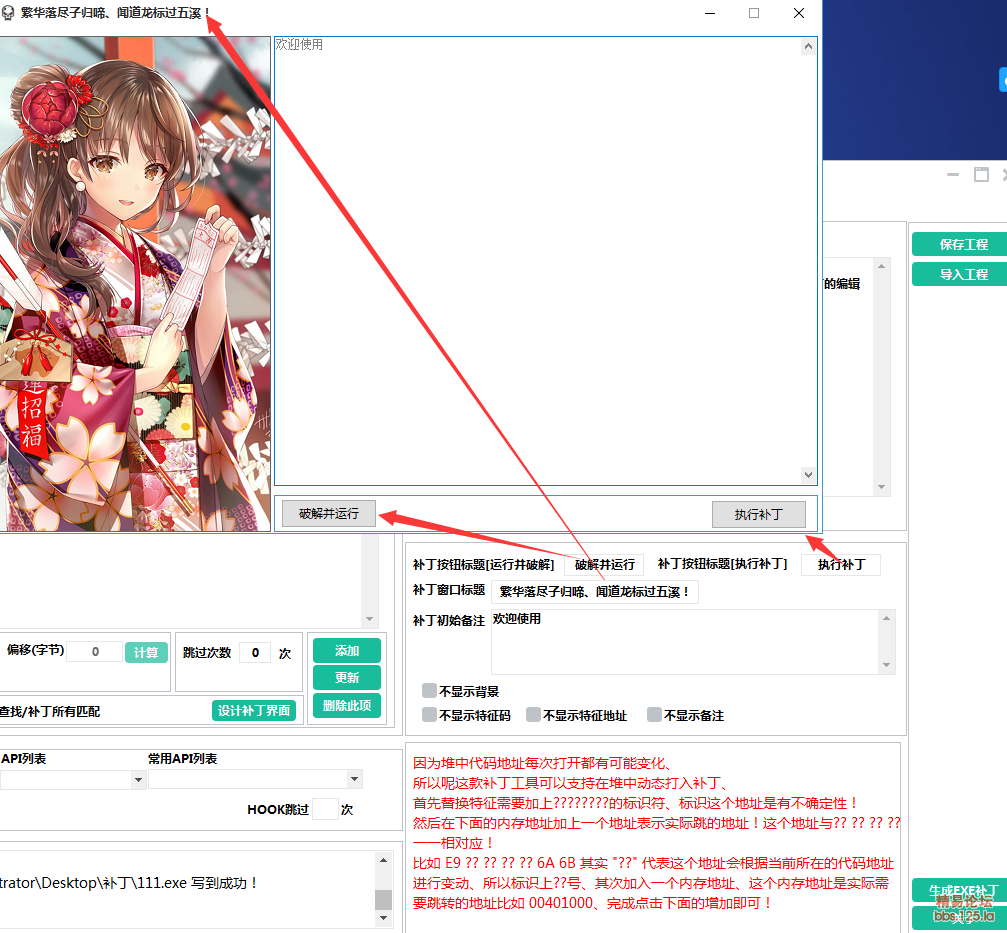Click the 执行补丁 button in preview window
Screen dimensions: 1007x933
click(x=758, y=514)
